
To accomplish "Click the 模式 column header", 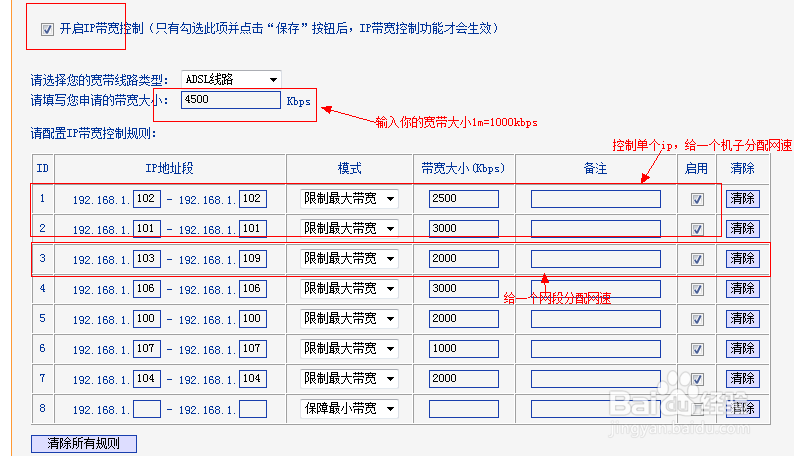I will click(349, 169).
